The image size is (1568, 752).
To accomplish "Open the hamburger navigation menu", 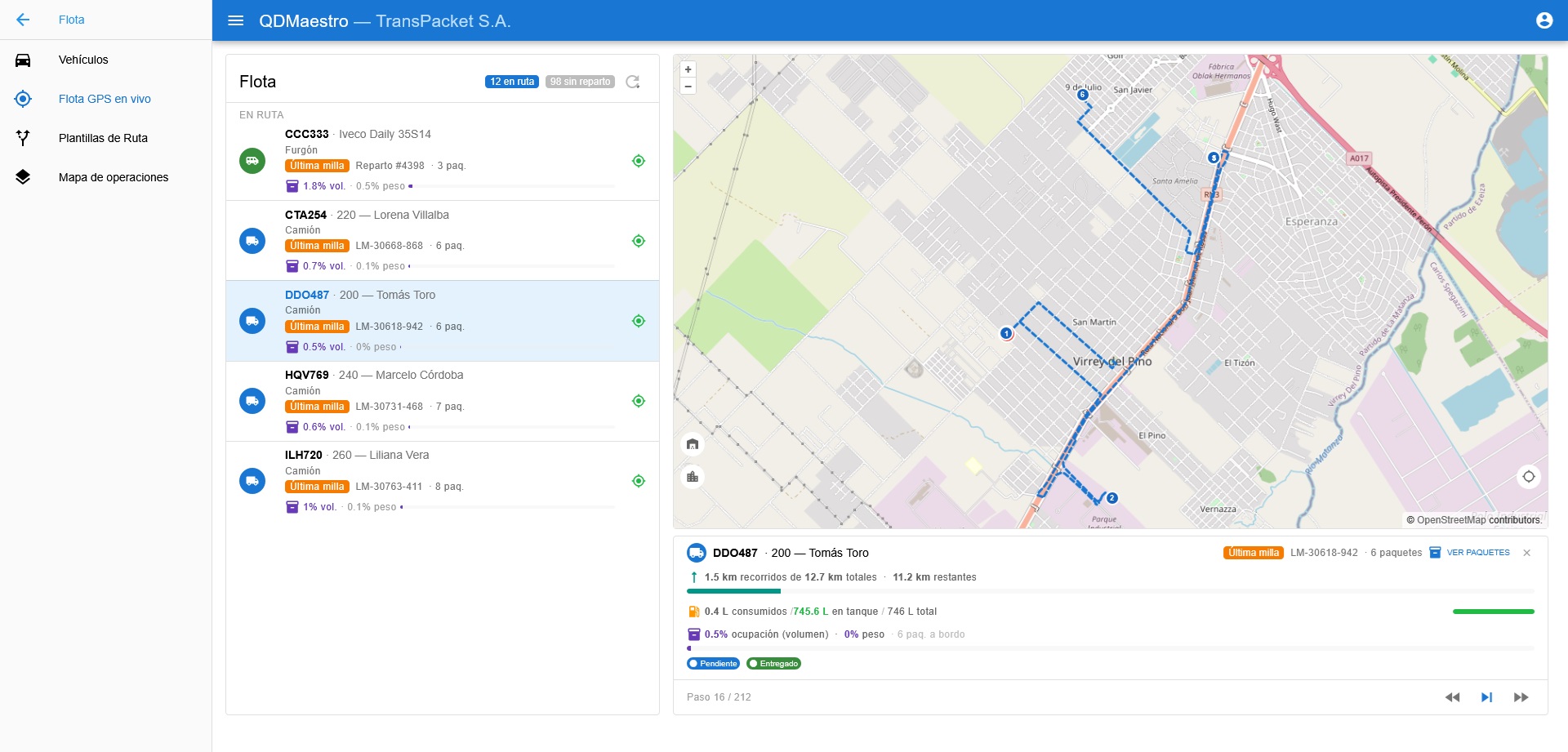I will 236,20.
